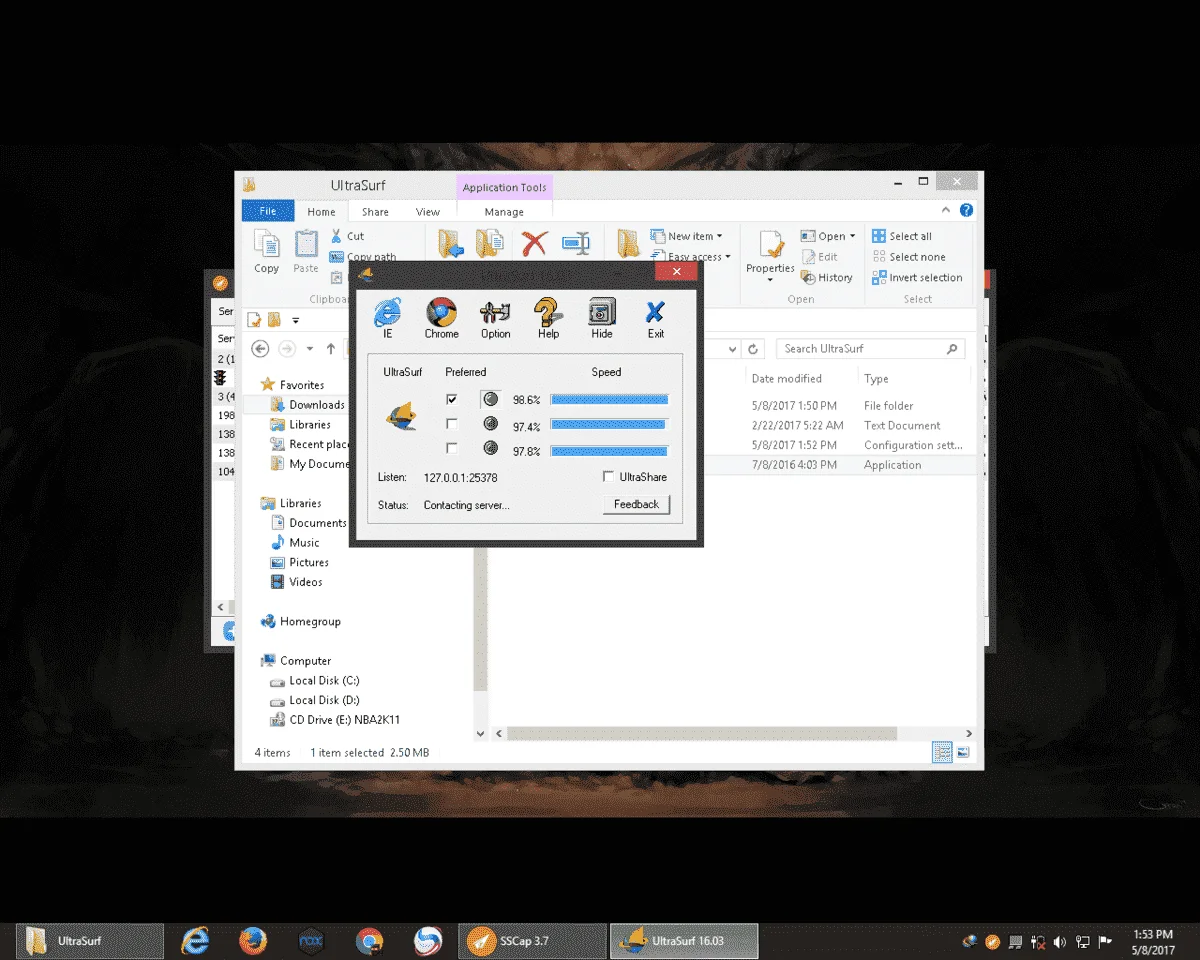Viewport: 1200px width, 960px height.
Task: Click the Cut scissors in the ribbon
Action: tap(336, 236)
